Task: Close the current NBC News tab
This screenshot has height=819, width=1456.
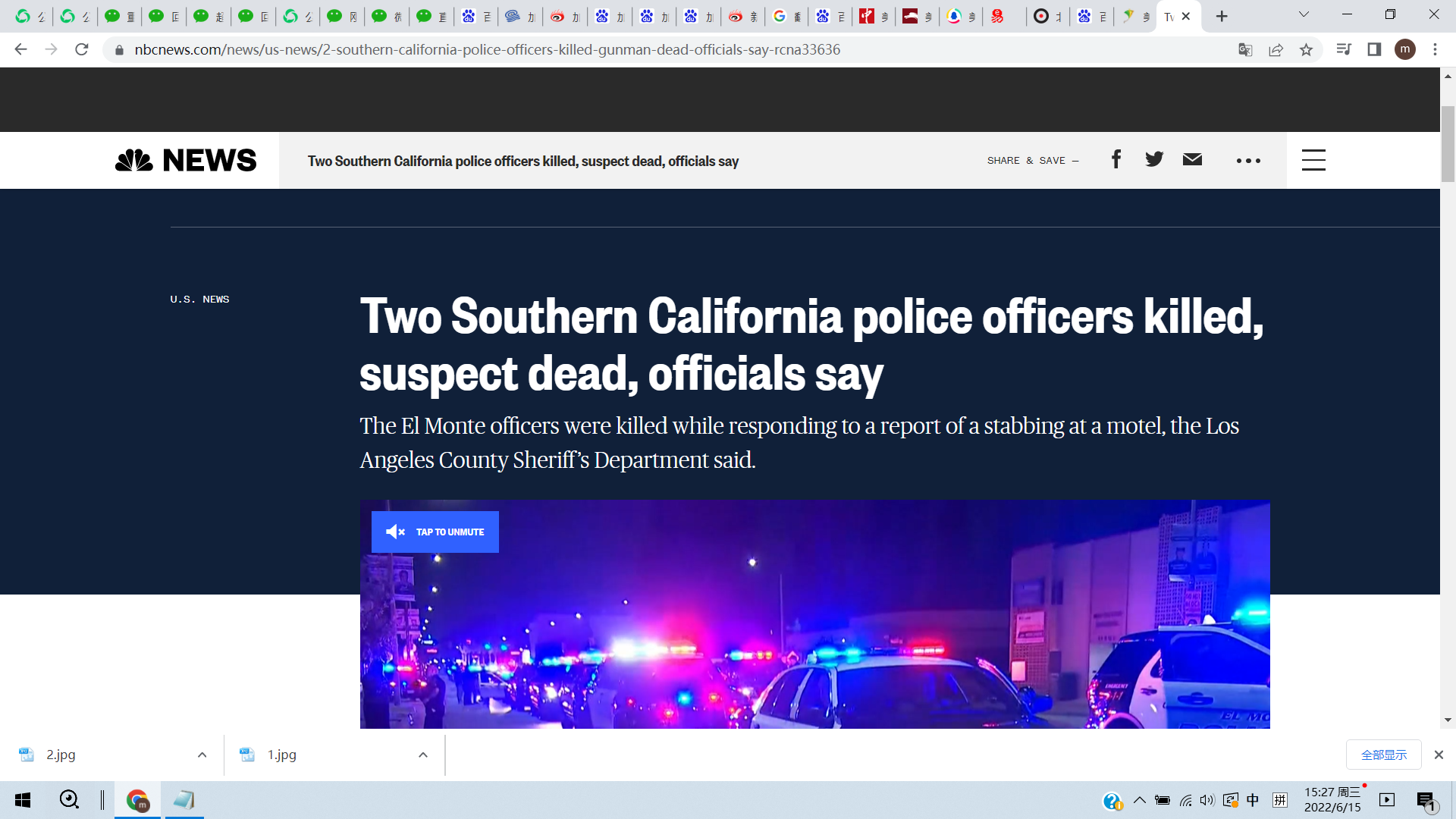Action: pyautogui.click(x=1186, y=16)
